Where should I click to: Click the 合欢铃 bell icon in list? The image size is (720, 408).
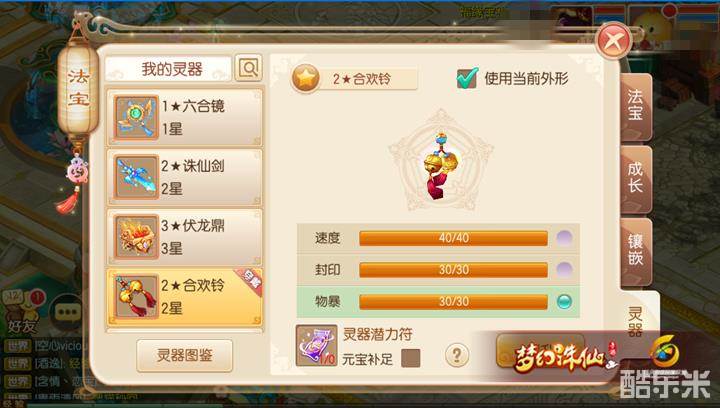pyautogui.click(x=135, y=296)
